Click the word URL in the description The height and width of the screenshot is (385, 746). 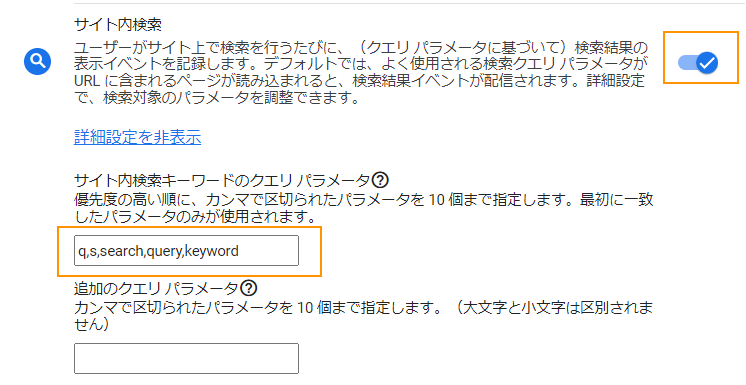click(x=87, y=81)
